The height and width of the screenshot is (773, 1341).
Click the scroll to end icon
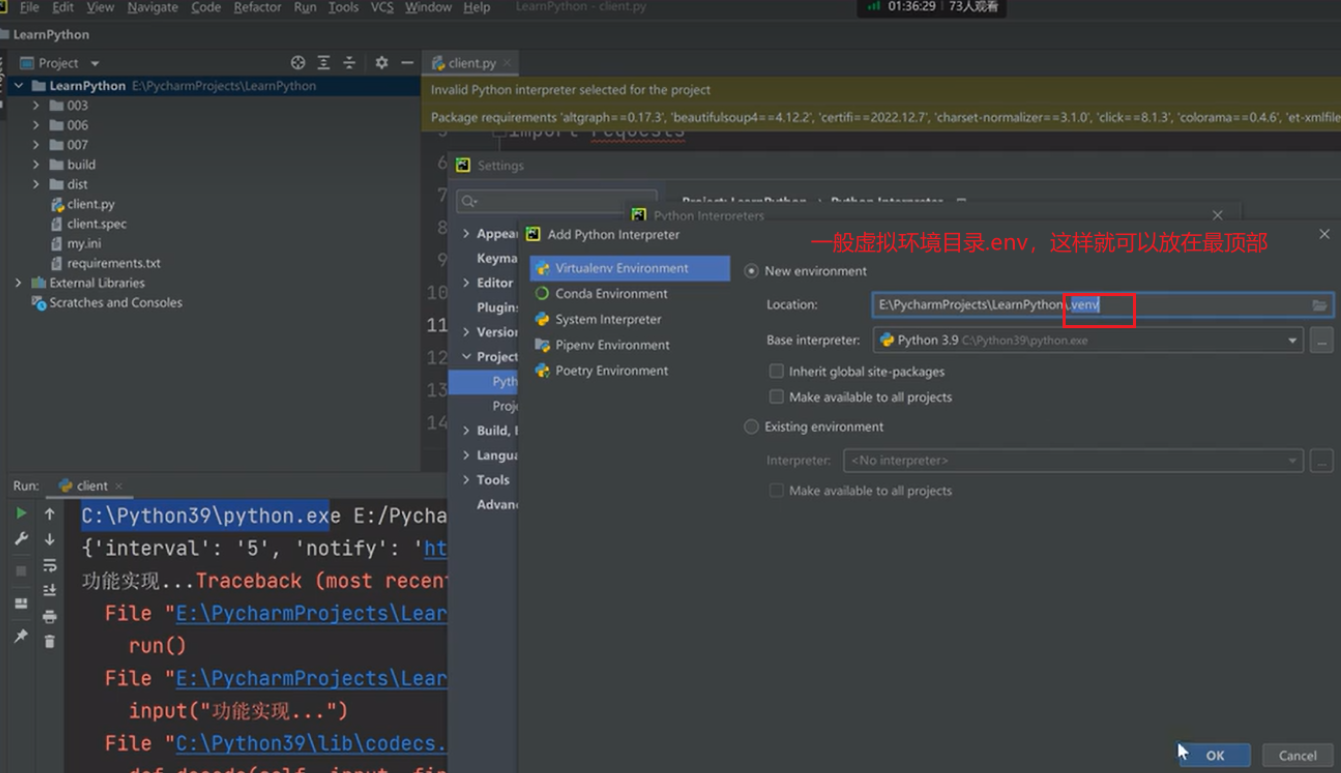(x=49, y=591)
